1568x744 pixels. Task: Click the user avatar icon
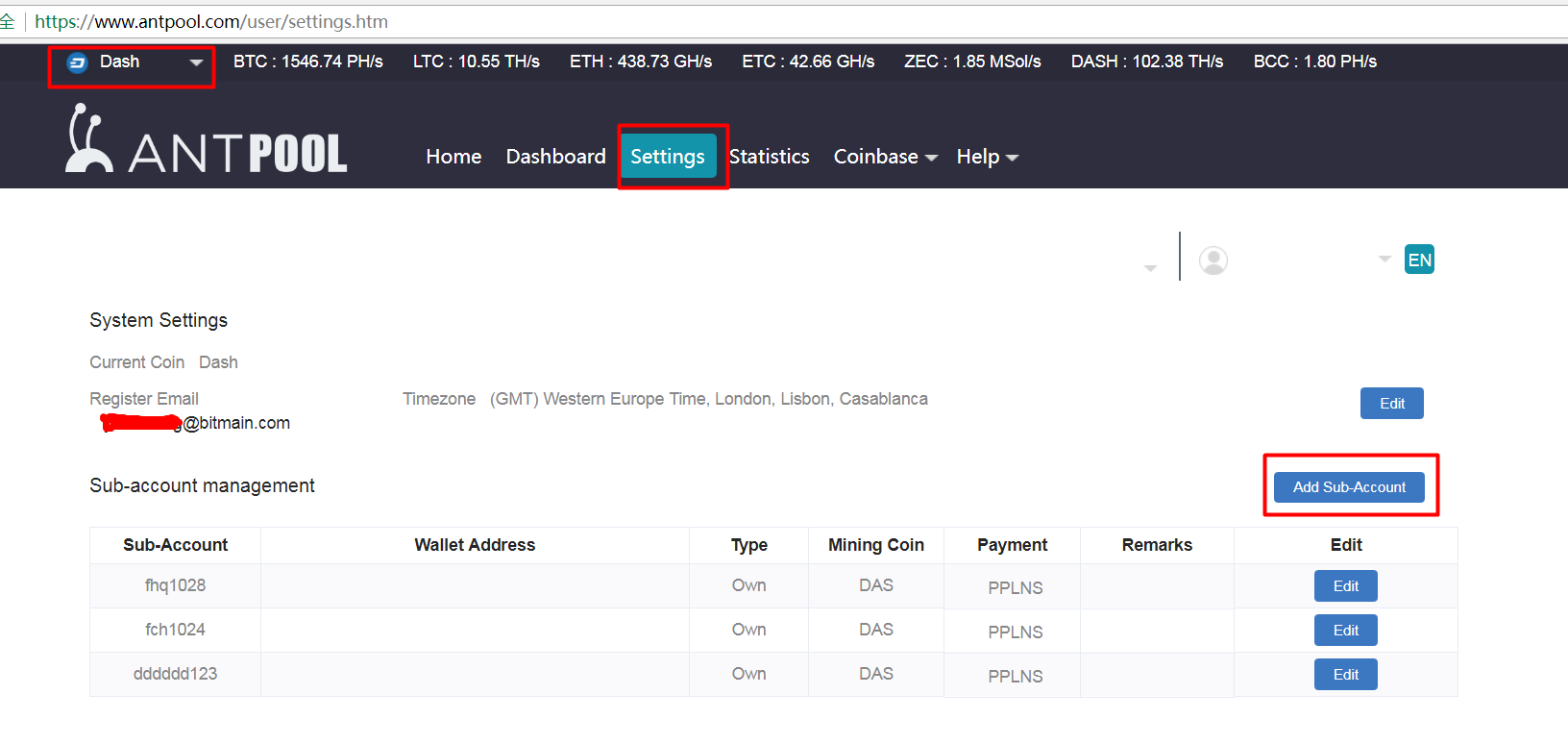coord(1213,260)
